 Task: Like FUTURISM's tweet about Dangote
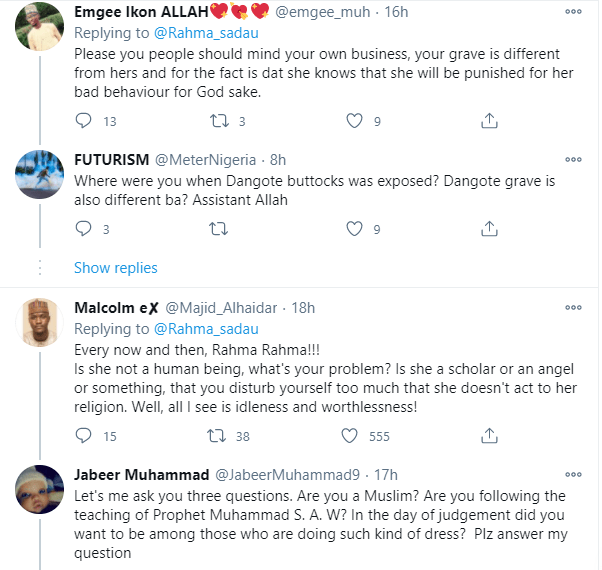(x=353, y=229)
